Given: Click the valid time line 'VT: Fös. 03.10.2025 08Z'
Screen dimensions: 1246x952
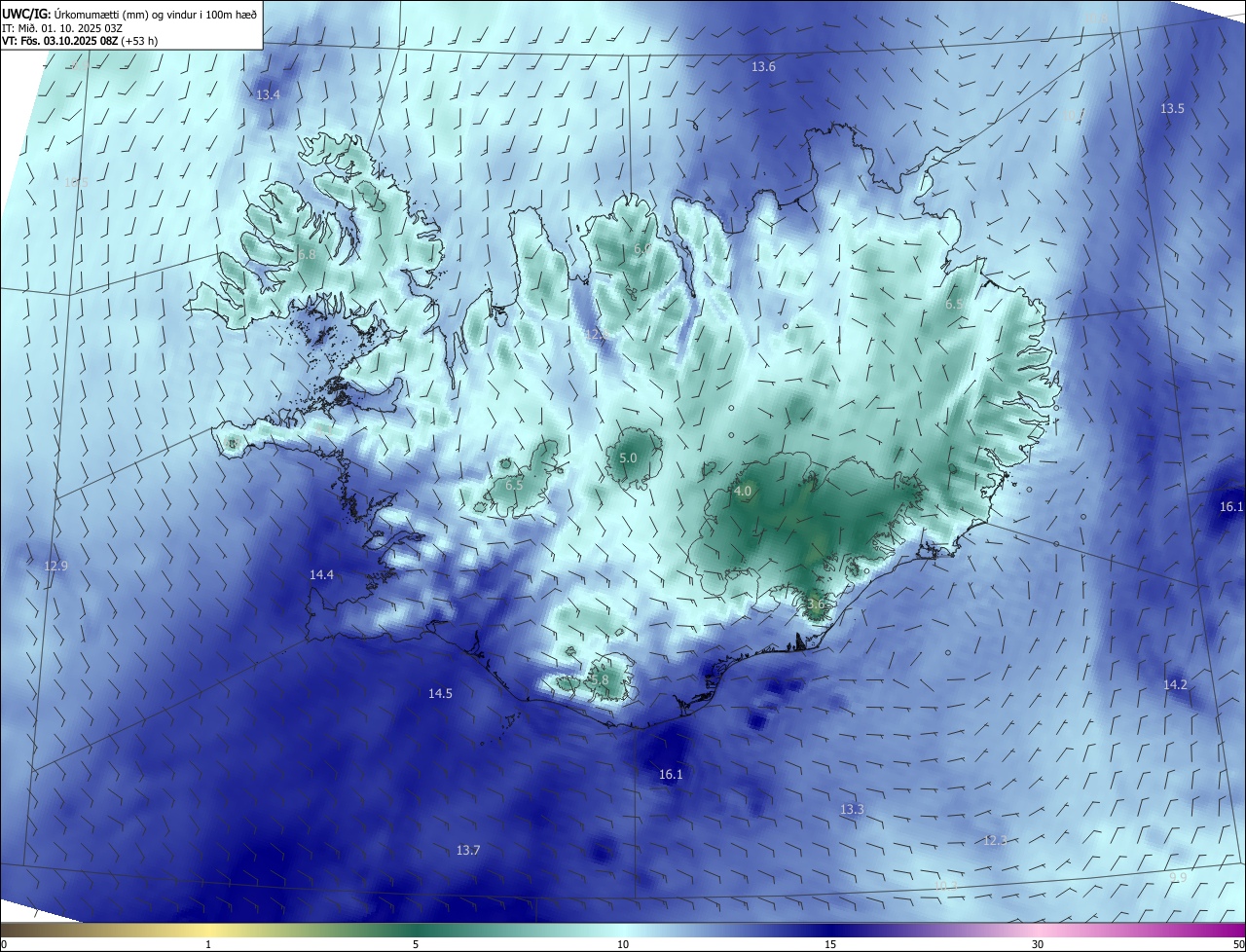Looking at the screenshot, I should (x=60, y=41).
